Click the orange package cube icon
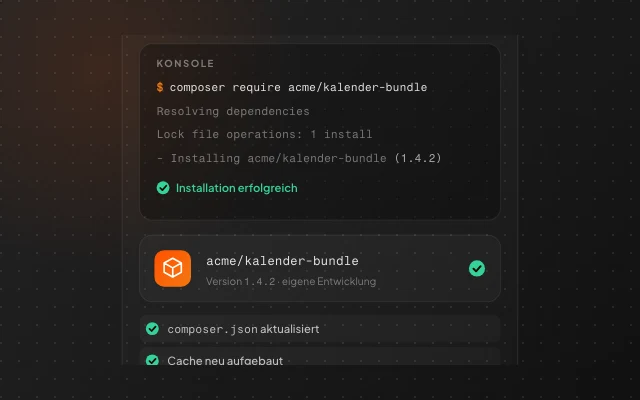The width and height of the screenshot is (640, 400). (x=172, y=269)
